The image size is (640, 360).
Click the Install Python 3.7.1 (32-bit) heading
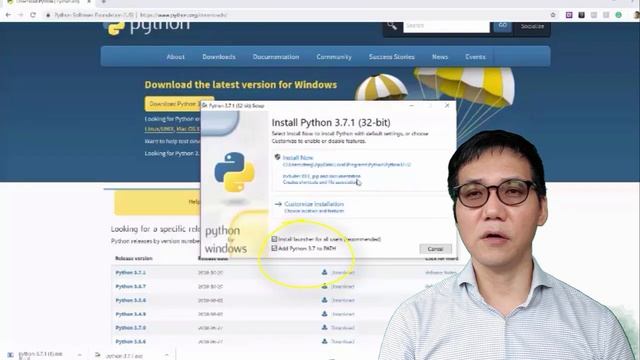(x=331, y=122)
